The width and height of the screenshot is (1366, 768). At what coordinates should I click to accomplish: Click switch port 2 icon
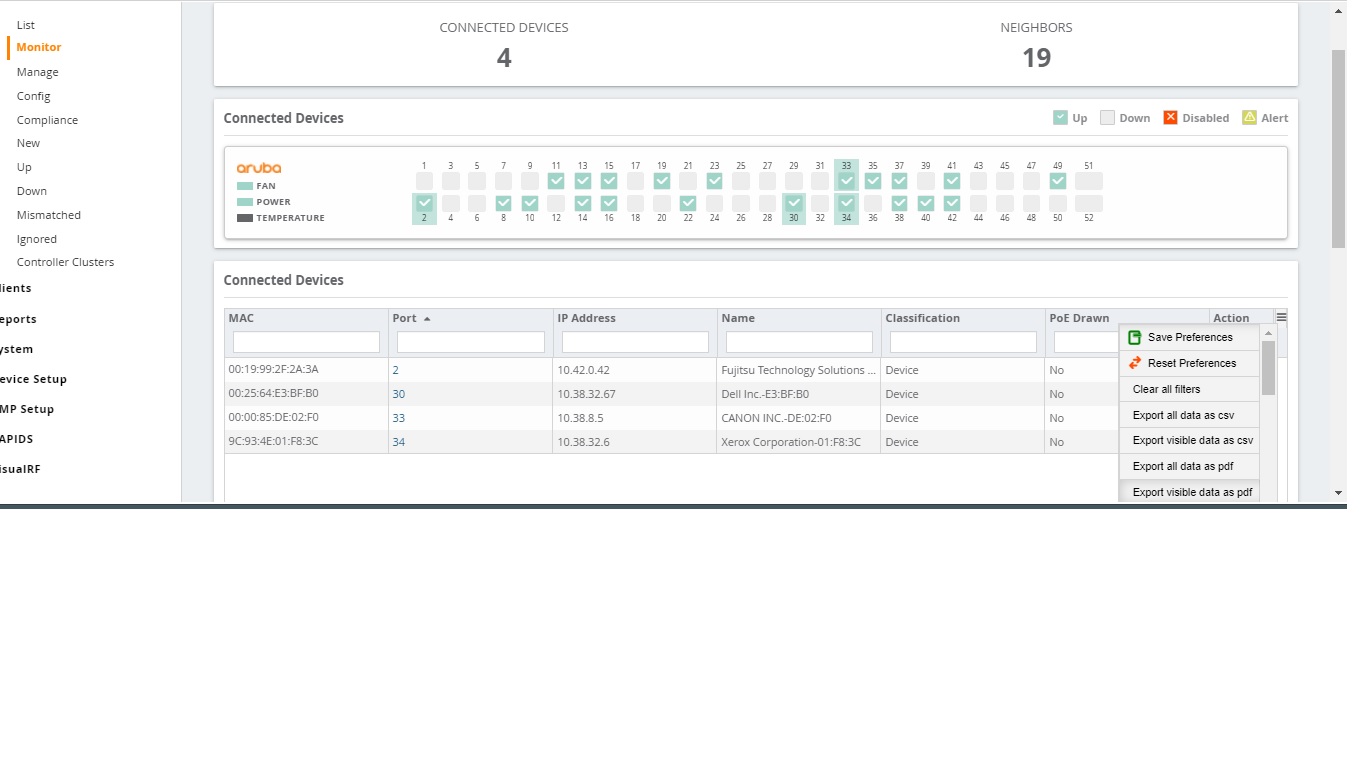(x=424, y=203)
